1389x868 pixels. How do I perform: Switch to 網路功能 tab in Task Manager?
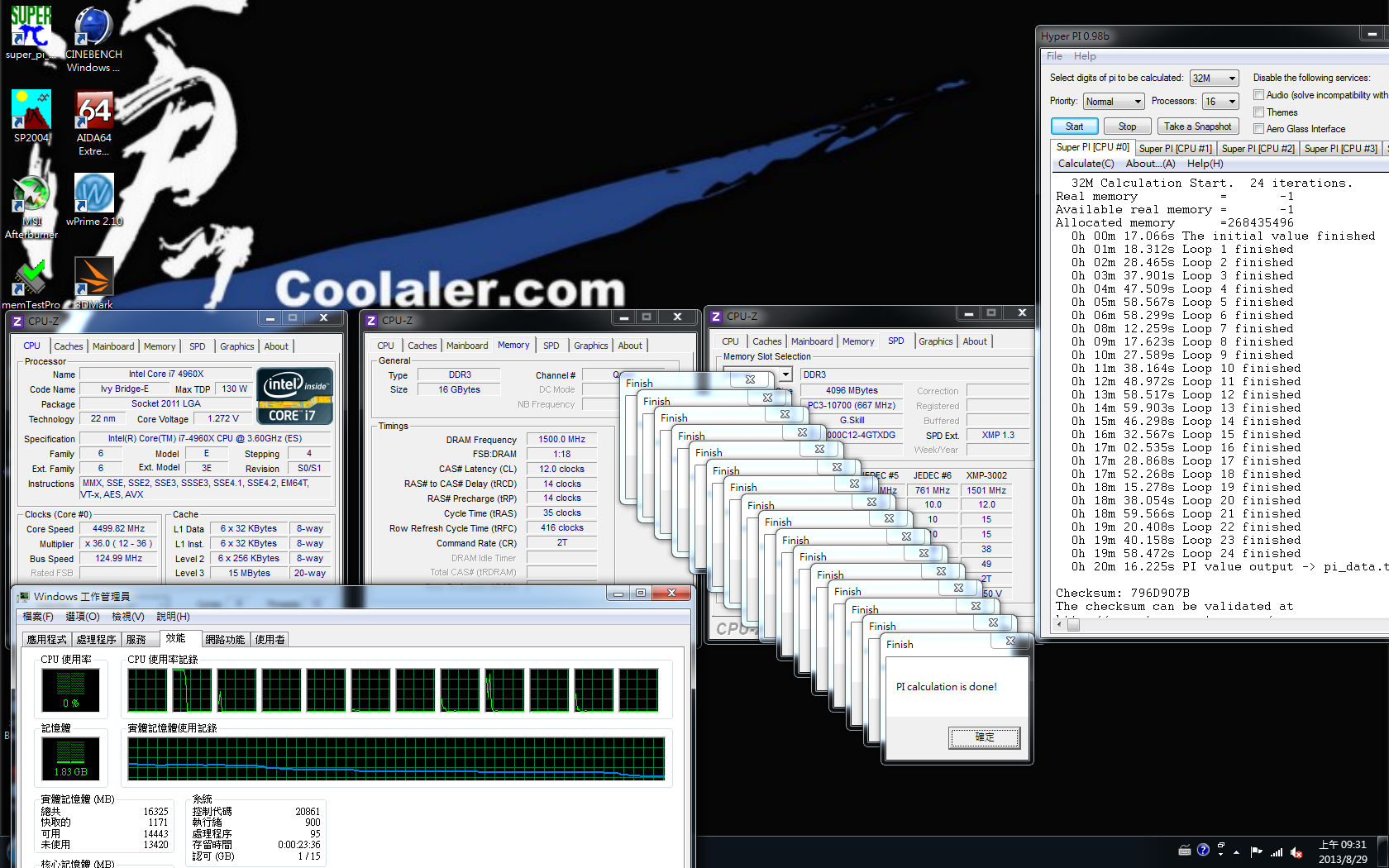coord(225,640)
